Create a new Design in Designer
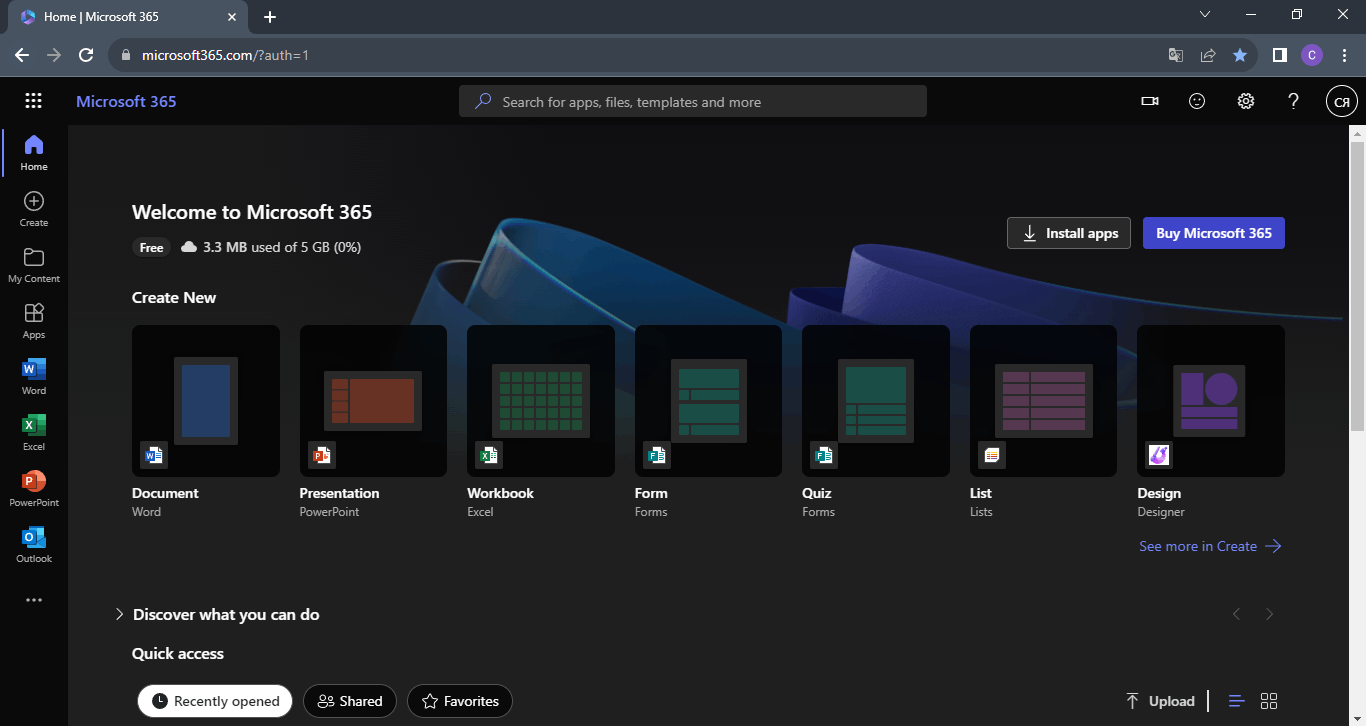This screenshot has width=1366, height=726. click(x=1211, y=400)
